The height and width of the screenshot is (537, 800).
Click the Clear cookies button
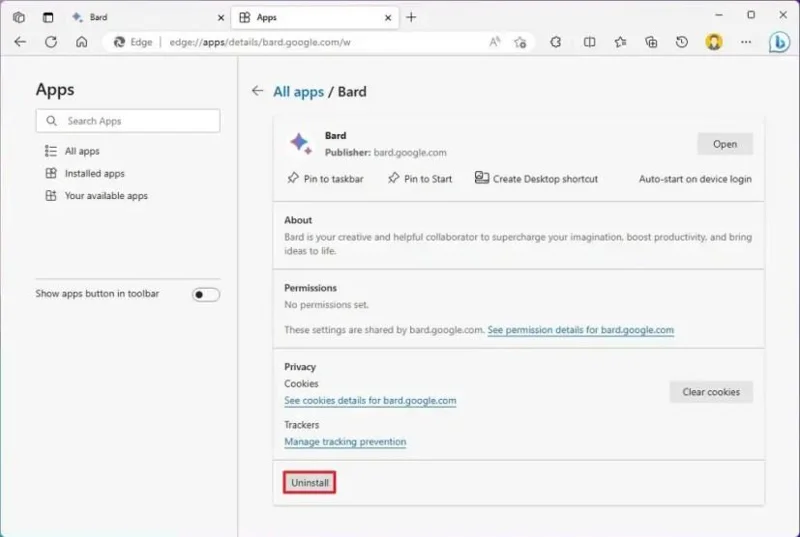coord(711,392)
